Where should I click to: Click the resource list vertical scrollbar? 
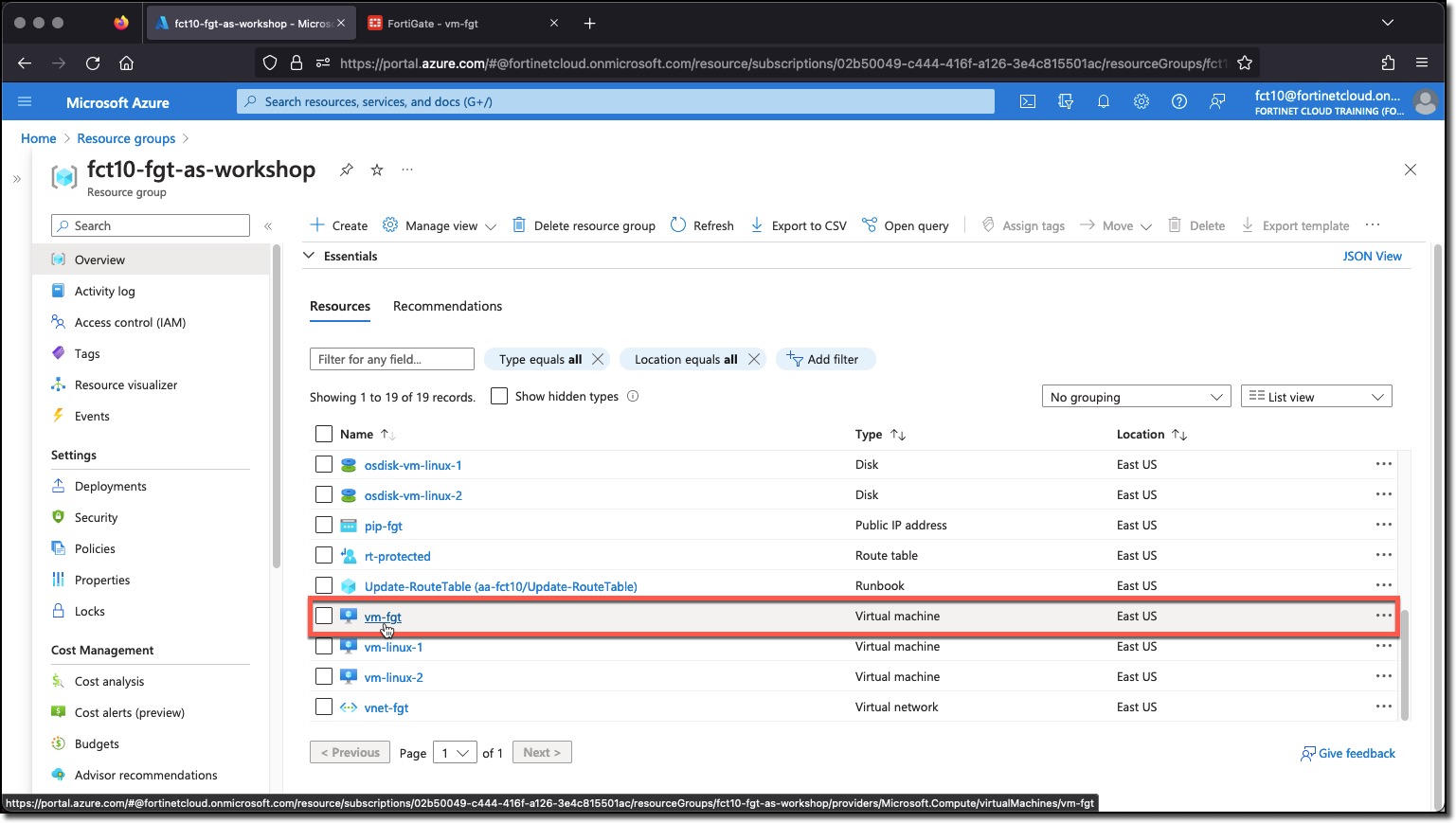(x=1405, y=665)
